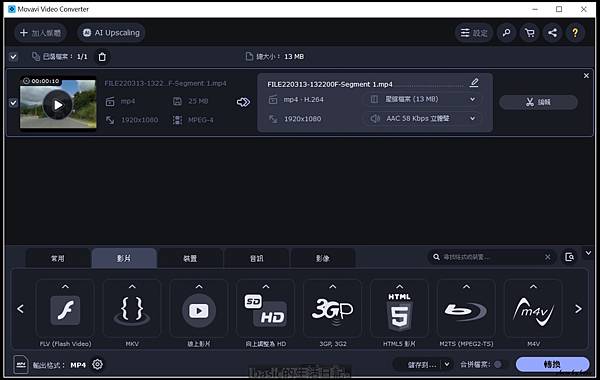Play the video thumbnail preview
The height and width of the screenshot is (380, 600).
pyautogui.click(x=58, y=104)
